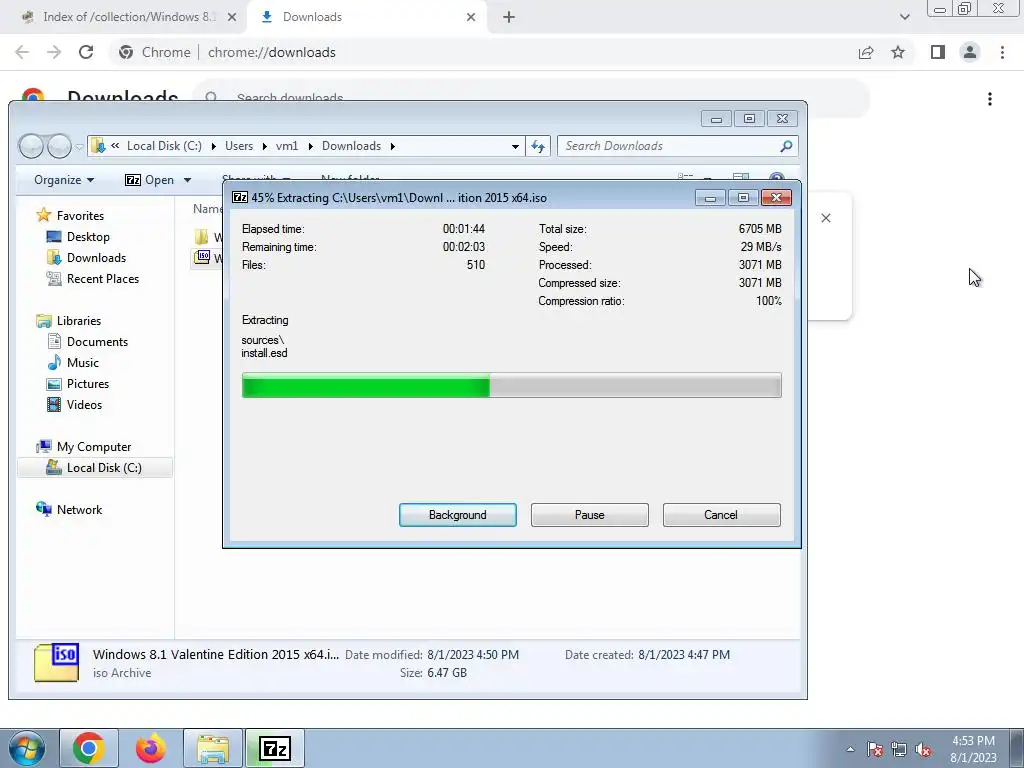
Task: Go back in Chrome
Action: 22,52
